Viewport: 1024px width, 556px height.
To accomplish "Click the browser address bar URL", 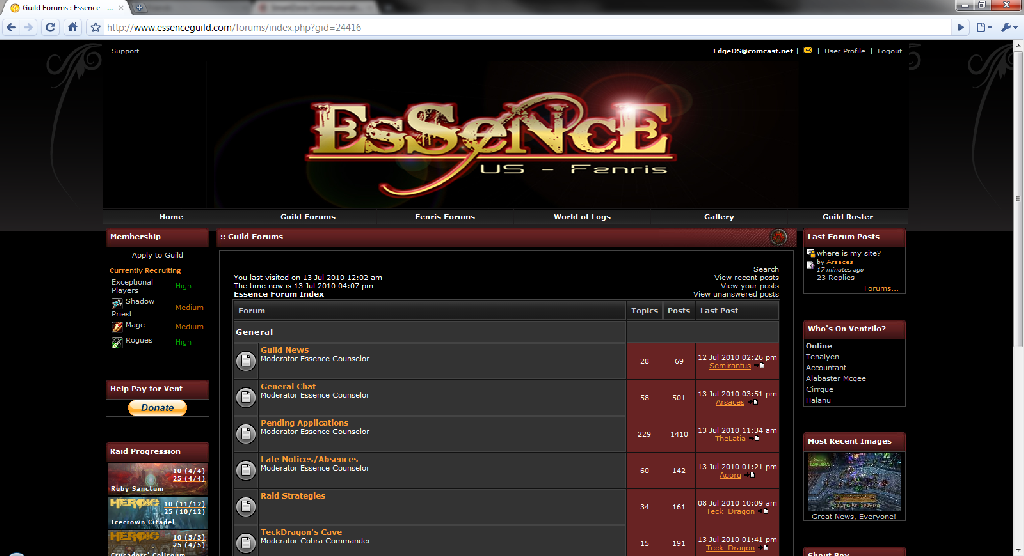I will click(x=234, y=27).
